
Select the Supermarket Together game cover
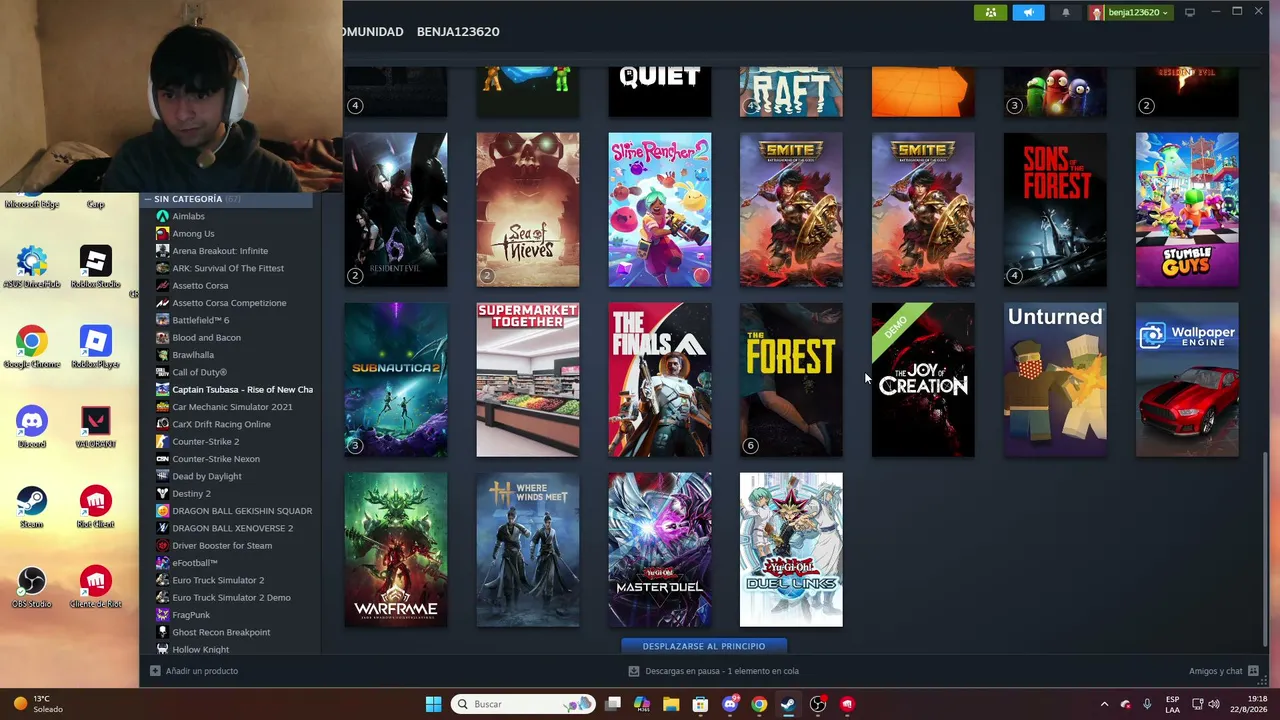[x=528, y=380]
